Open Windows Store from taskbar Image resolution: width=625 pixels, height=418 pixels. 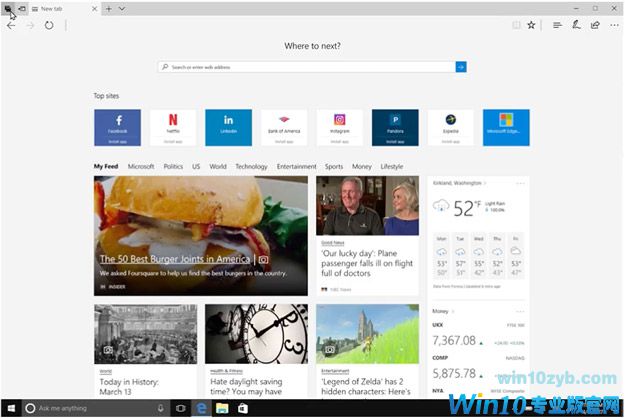pos(243,408)
